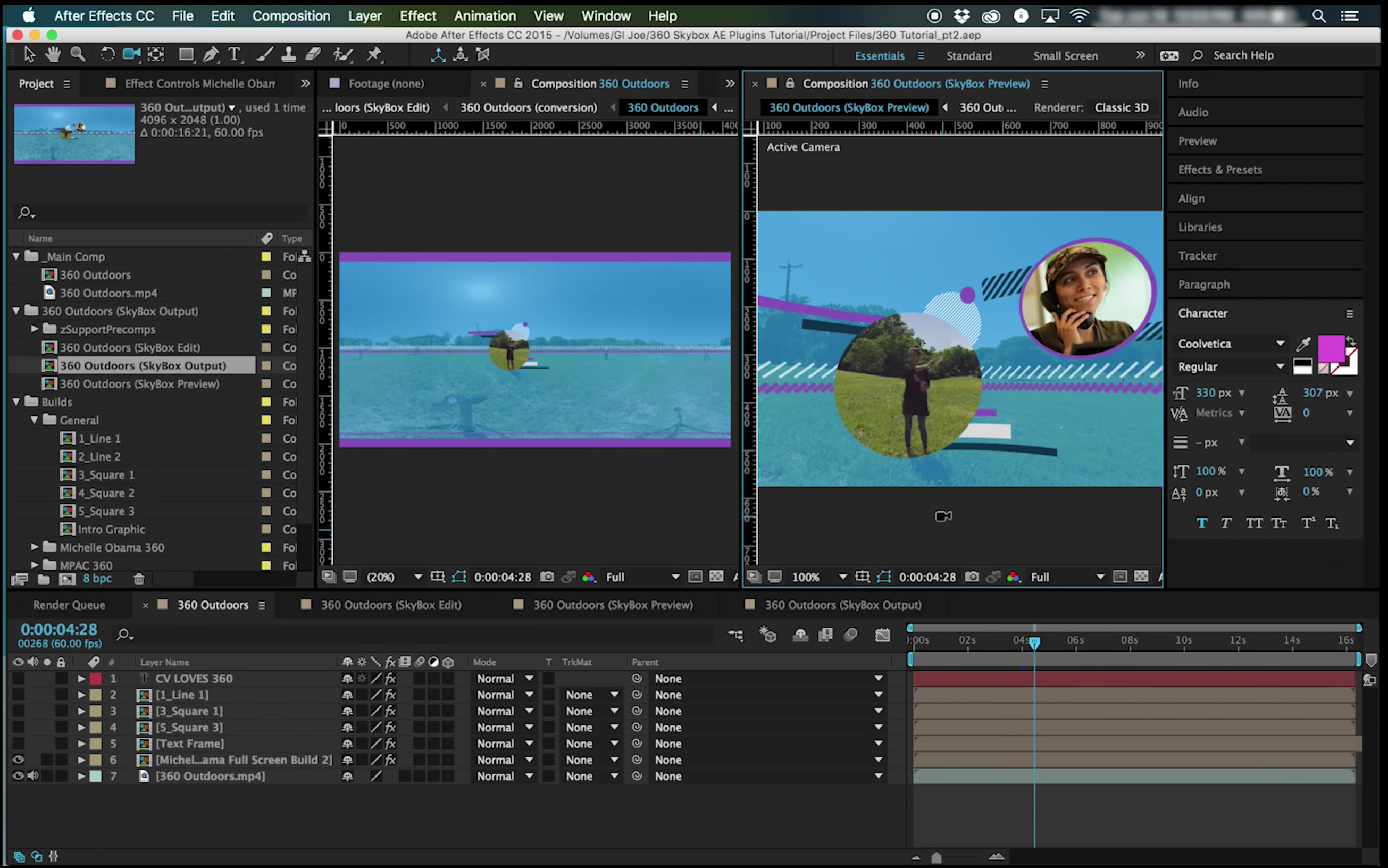Select the Puppet Pin tool
Screen dimensions: 1388x868
click(x=374, y=55)
